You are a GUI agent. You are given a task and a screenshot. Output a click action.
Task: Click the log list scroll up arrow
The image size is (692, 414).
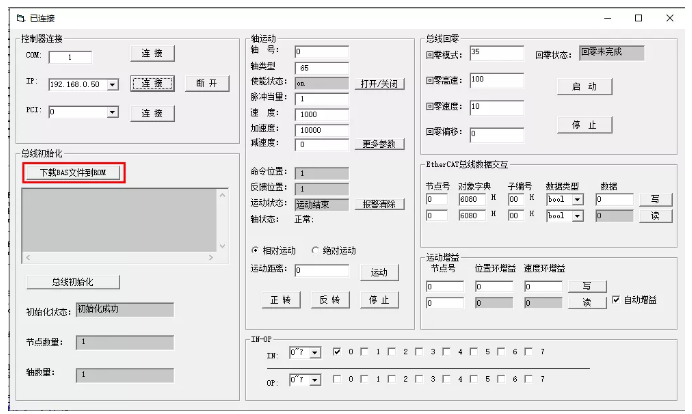pyautogui.click(x=222, y=195)
